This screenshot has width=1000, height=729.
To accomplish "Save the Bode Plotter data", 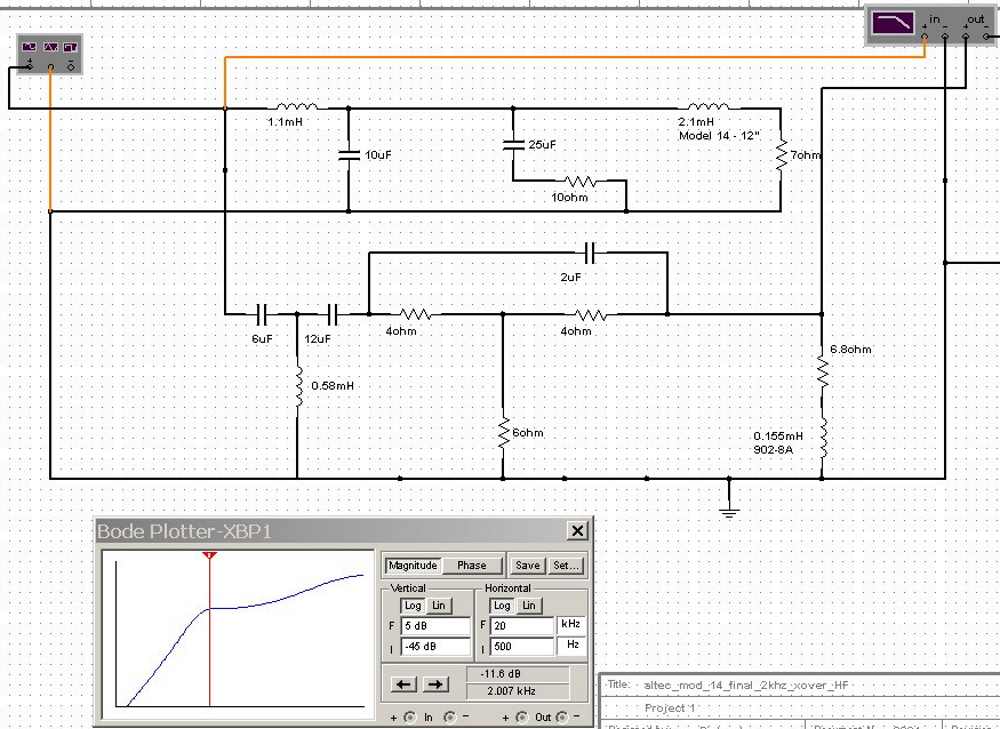I will [527, 565].
